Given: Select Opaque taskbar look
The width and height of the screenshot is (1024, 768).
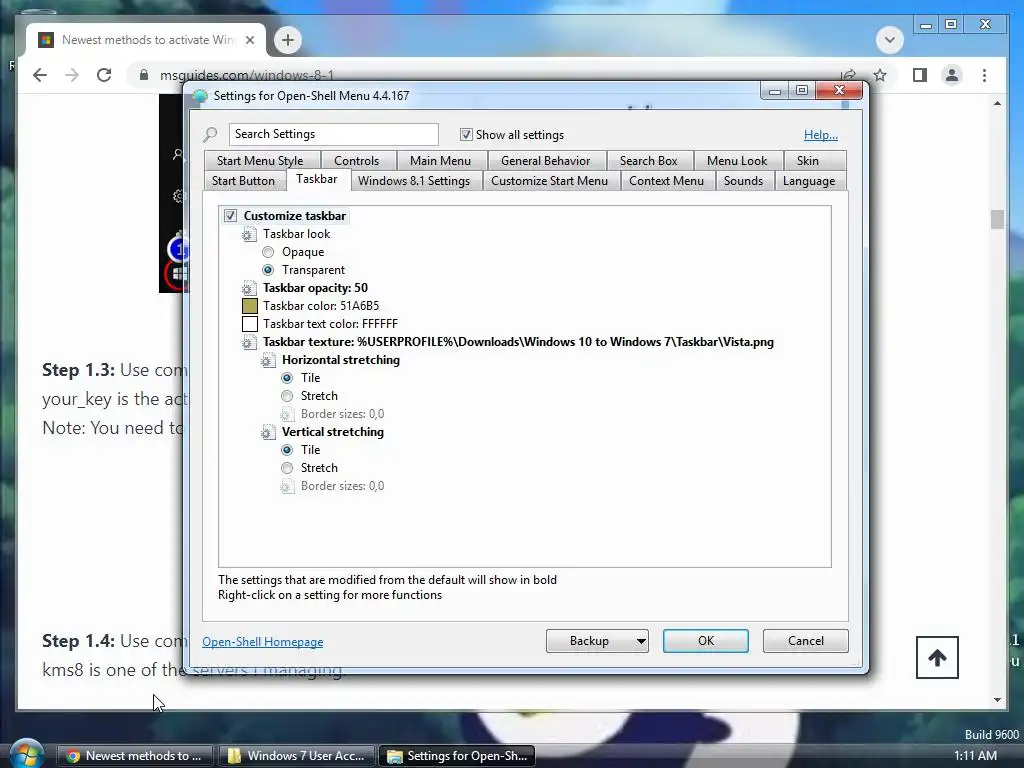Looking at the screenshot, I should 268,252.
